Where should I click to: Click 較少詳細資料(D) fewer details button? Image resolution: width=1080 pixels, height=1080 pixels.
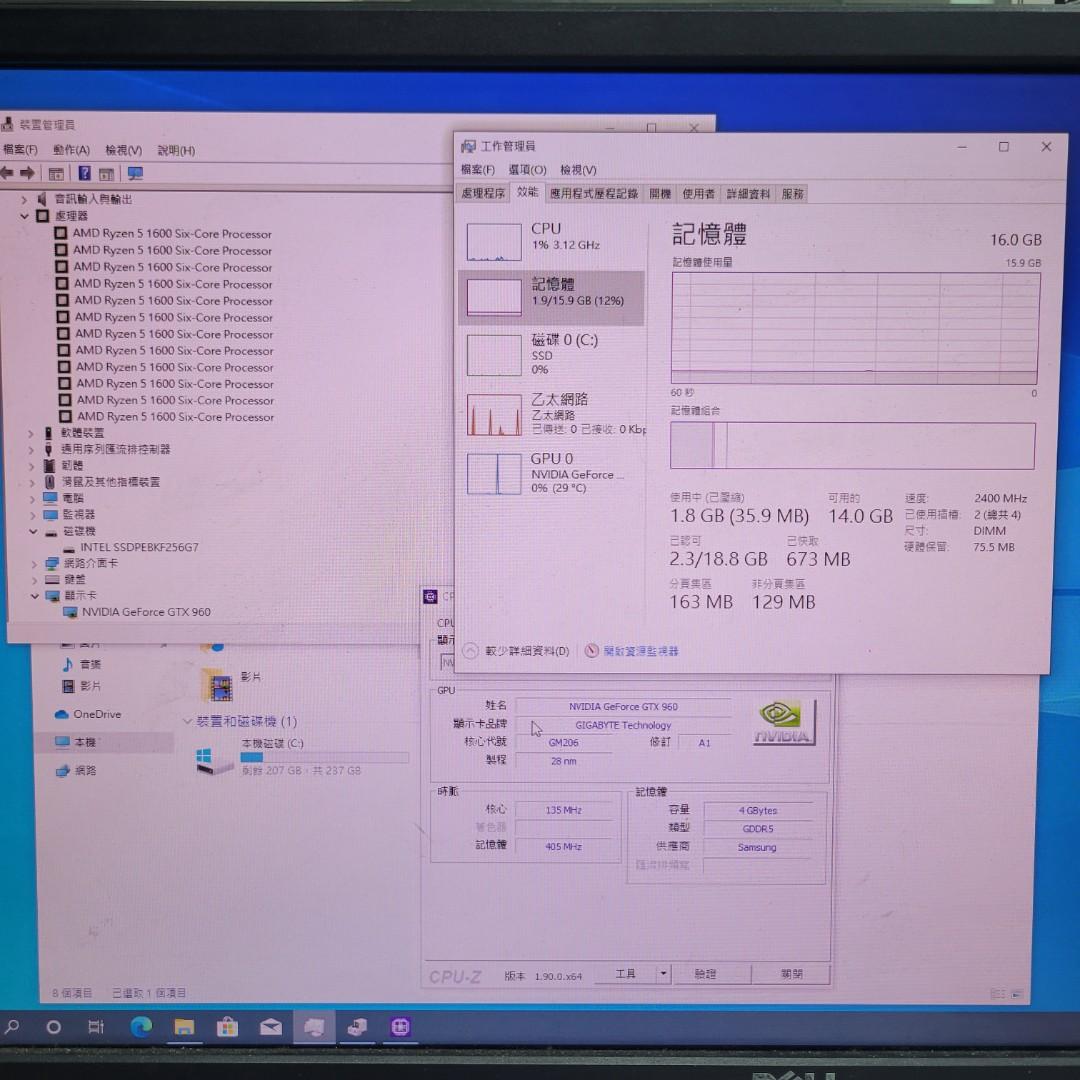(x=517, y=651)
